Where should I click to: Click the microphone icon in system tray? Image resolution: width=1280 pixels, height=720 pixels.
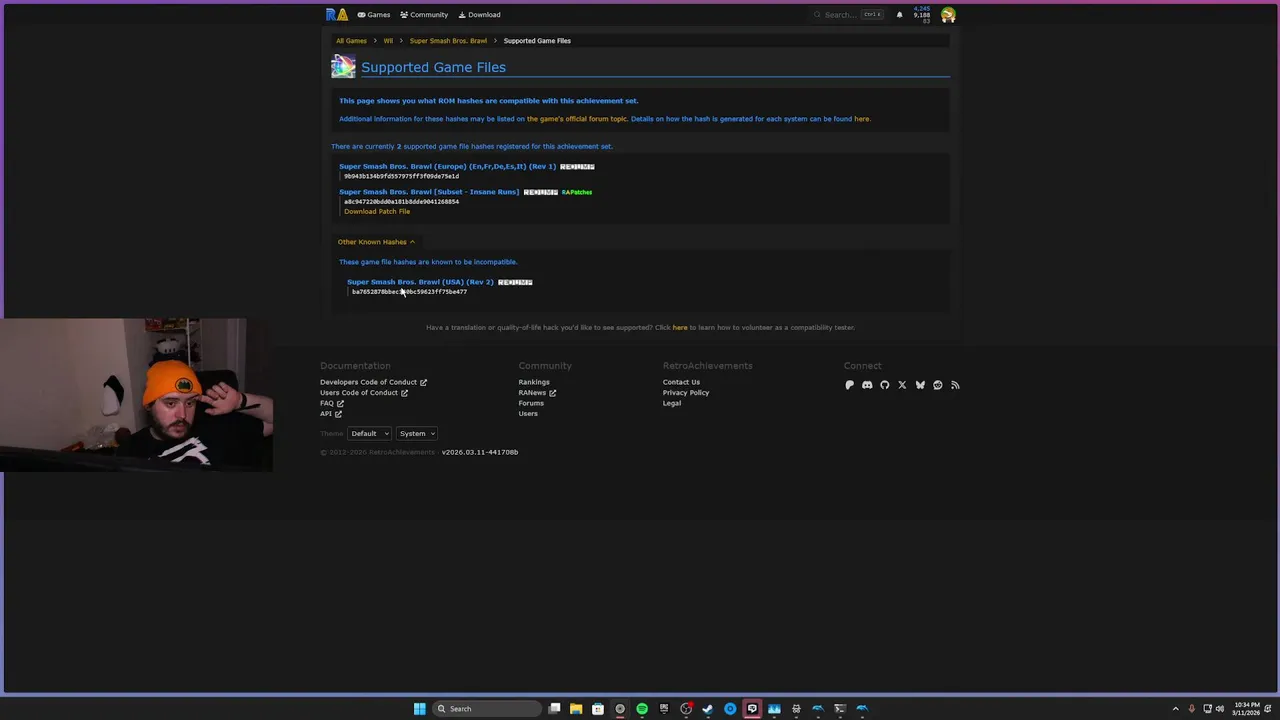click(x=1191, y=709)
